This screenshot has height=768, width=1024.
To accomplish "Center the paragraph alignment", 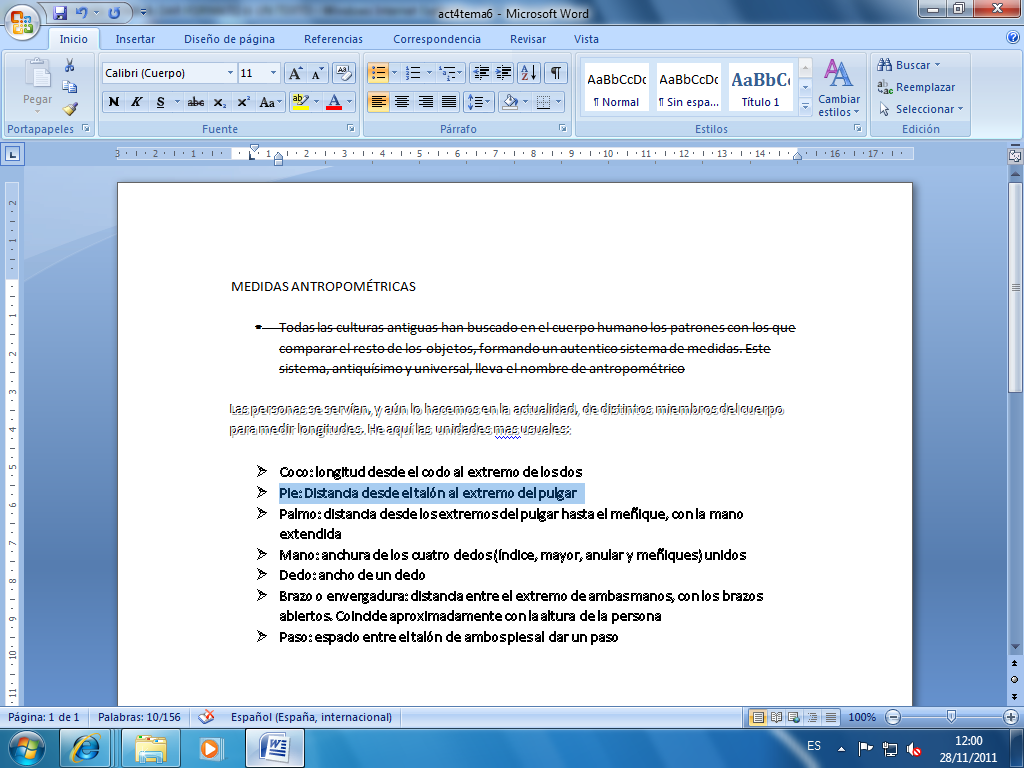I will pos(401,102).
